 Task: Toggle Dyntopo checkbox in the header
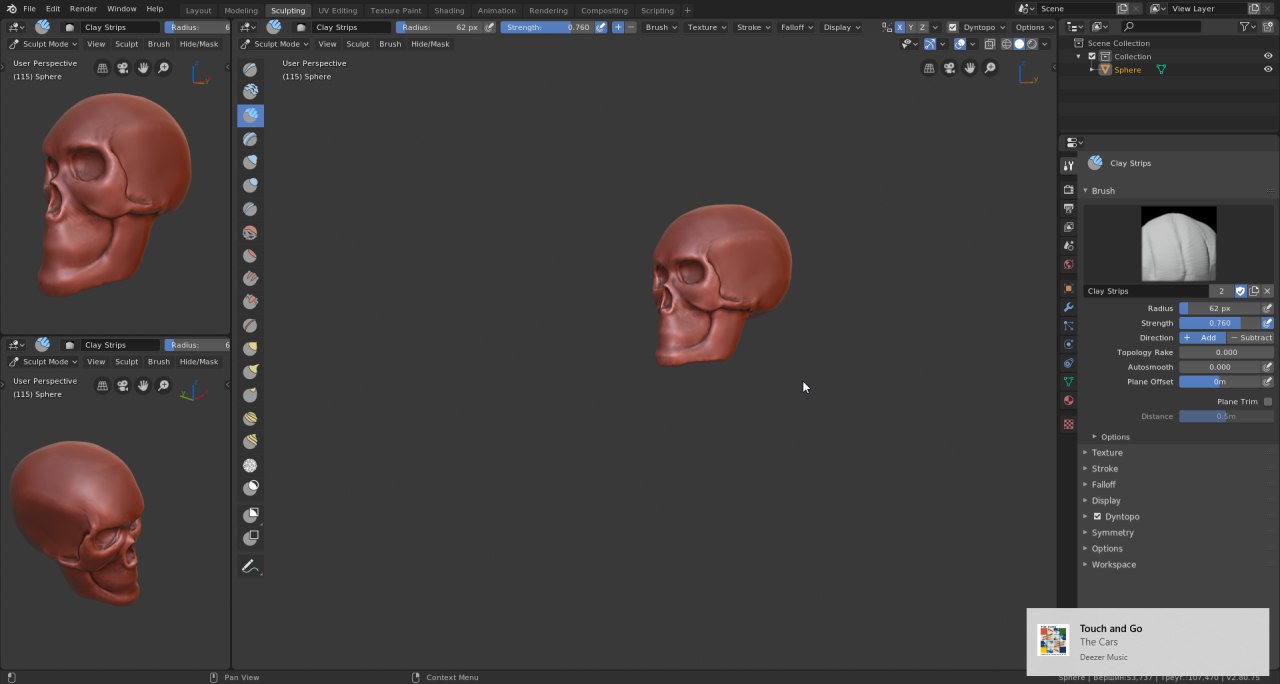(x=952, y=27)
